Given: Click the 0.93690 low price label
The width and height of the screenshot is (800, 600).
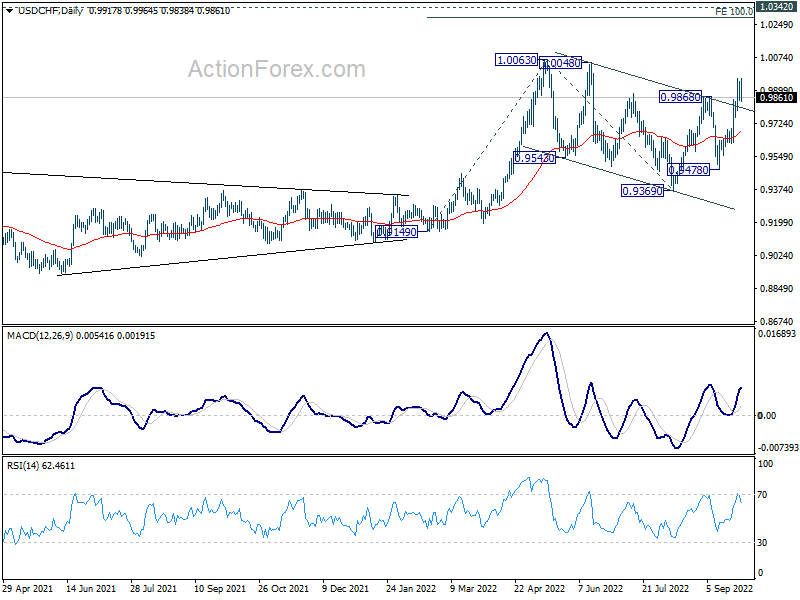Looking at the screenshot, I should click(643, 191).
